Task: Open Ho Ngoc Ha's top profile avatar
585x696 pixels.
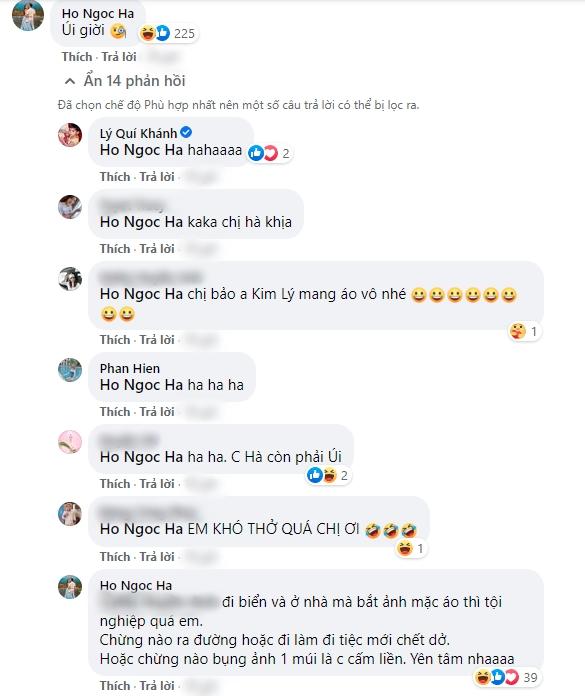Action: pos(28,15)
